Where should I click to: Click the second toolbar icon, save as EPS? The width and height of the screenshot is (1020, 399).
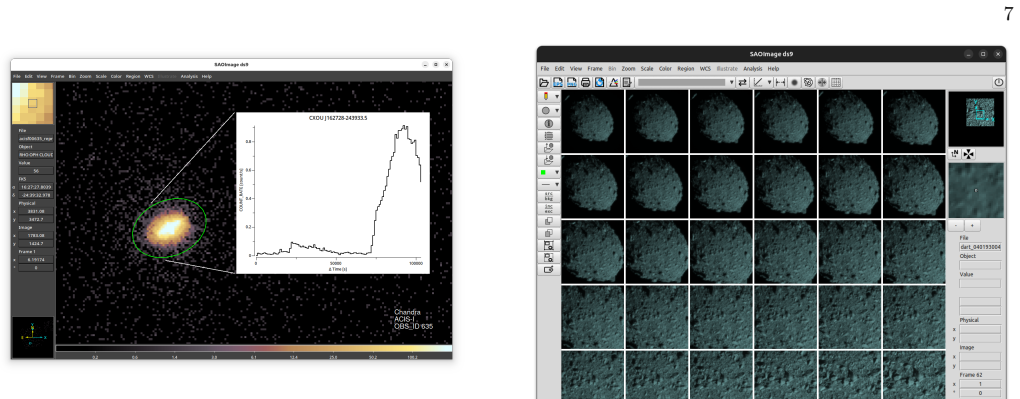pyautogui.click(x=558, y=83)
